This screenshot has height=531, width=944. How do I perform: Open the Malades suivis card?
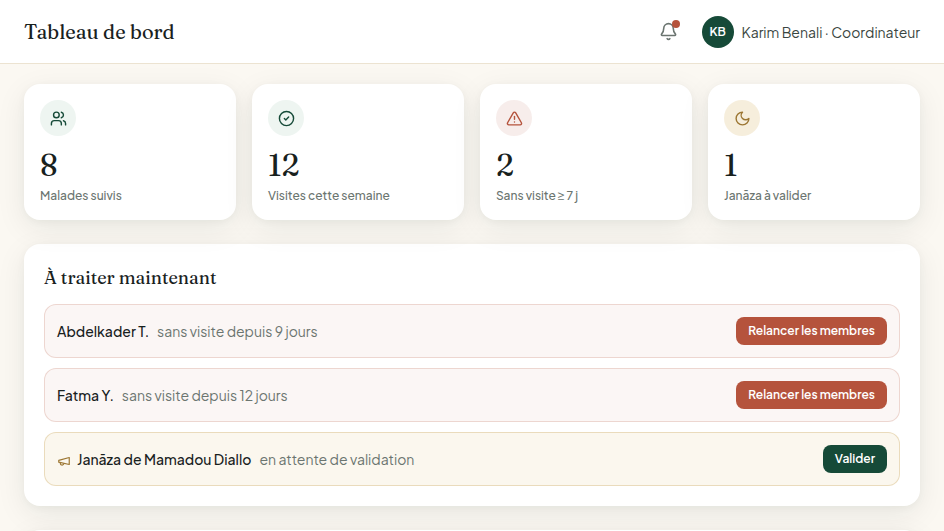pos(130,152)
